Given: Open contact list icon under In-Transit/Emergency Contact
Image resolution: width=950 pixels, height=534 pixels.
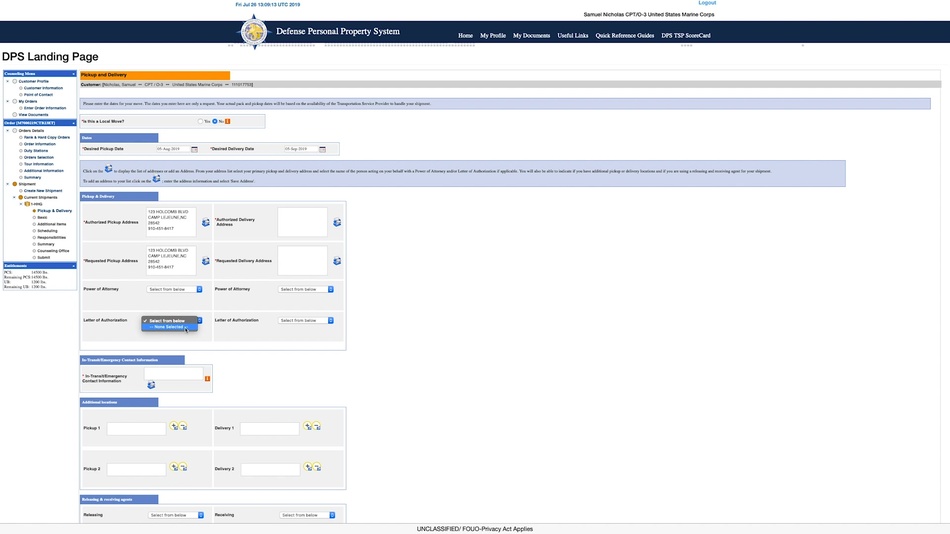Looking at the screenshot, I should tap(151, 385).
